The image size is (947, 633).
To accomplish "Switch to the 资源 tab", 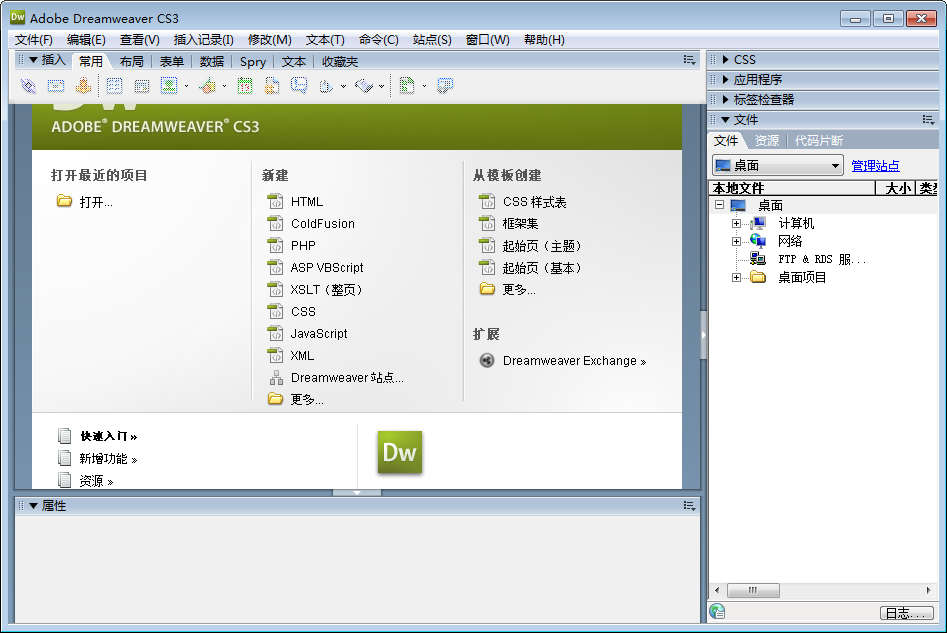I will pyautogui.click(x=767, y=141).
